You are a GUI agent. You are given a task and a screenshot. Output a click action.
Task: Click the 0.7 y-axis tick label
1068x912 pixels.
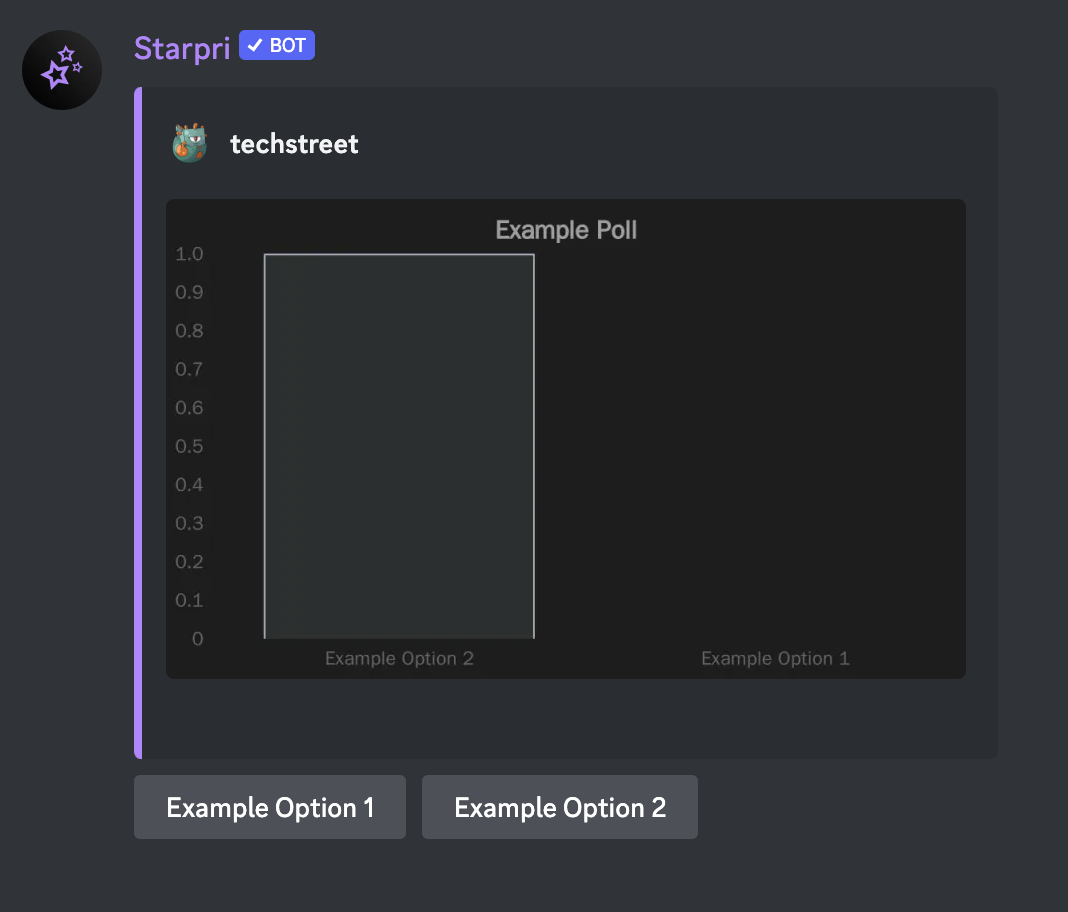point(189,369)
